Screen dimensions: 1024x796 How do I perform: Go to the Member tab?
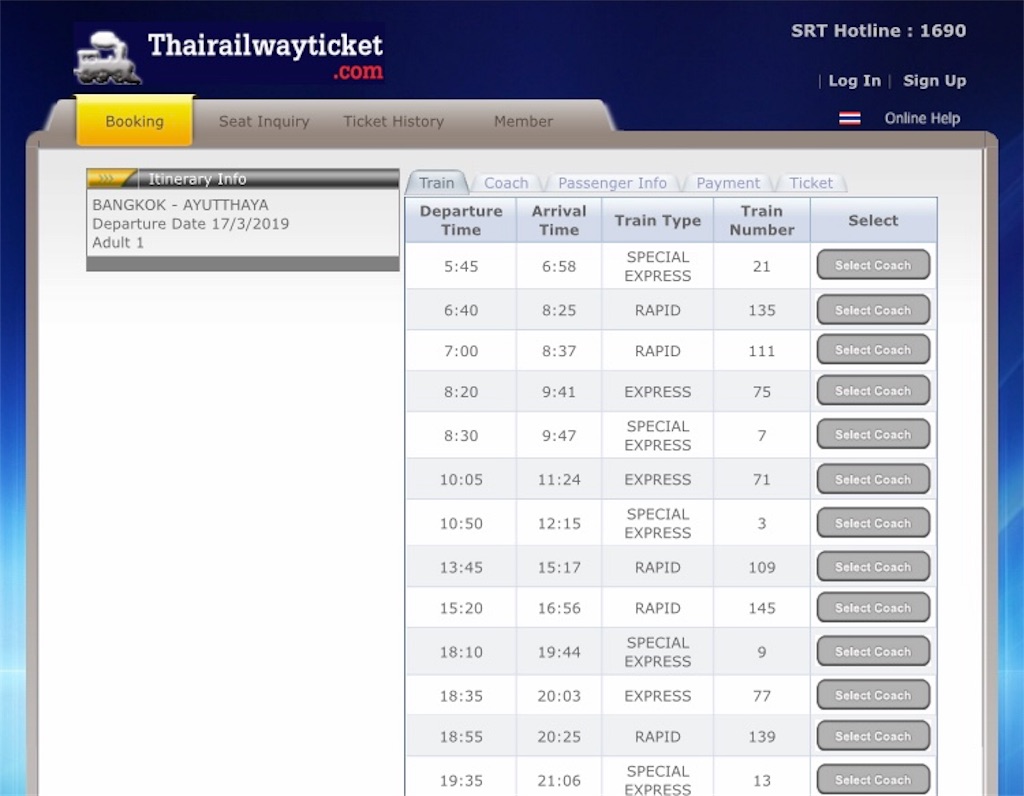click(x=523, y=121)
